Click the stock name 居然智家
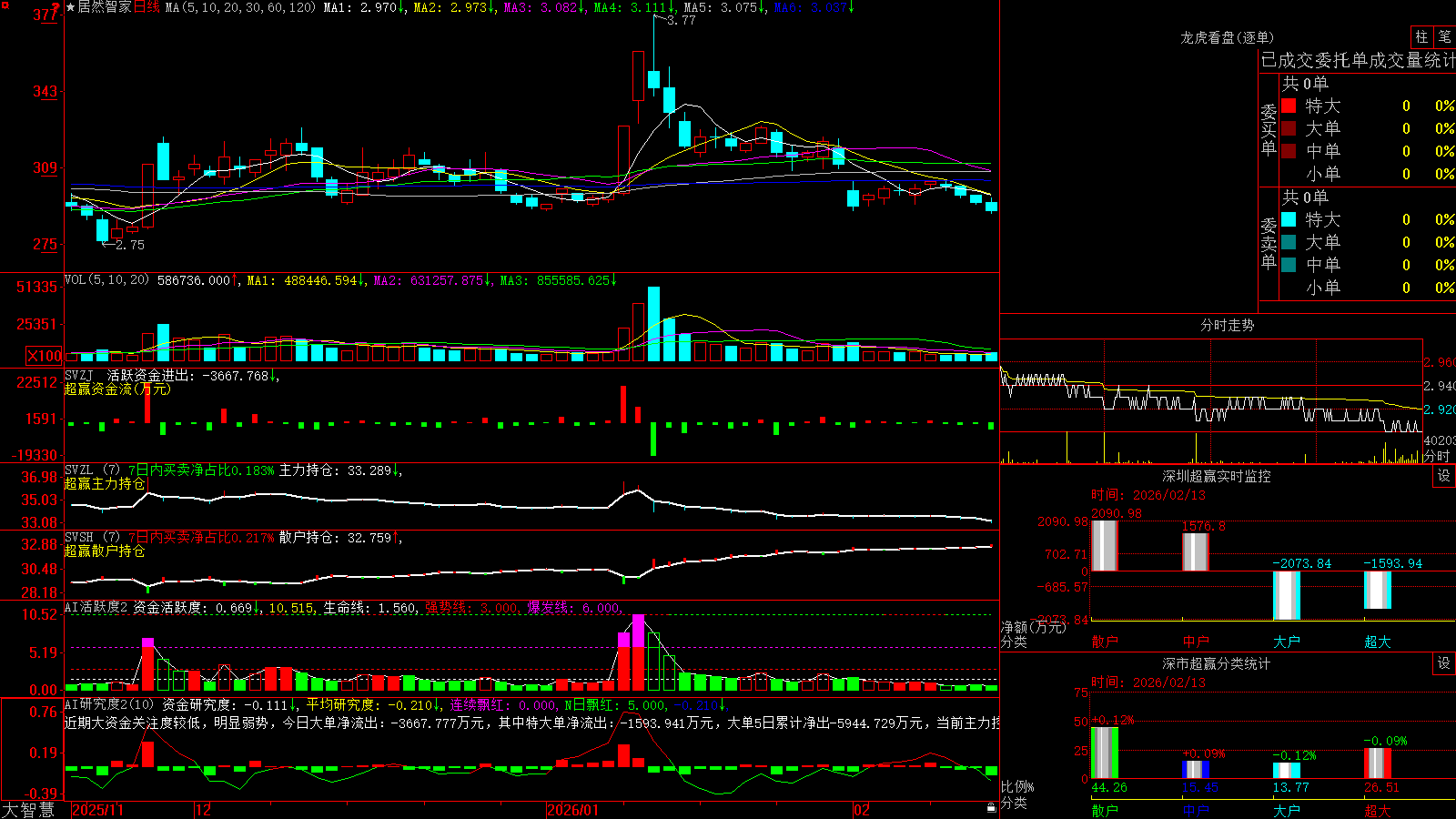The height and width of the screenshot is (819, 1456). [105, 7]
